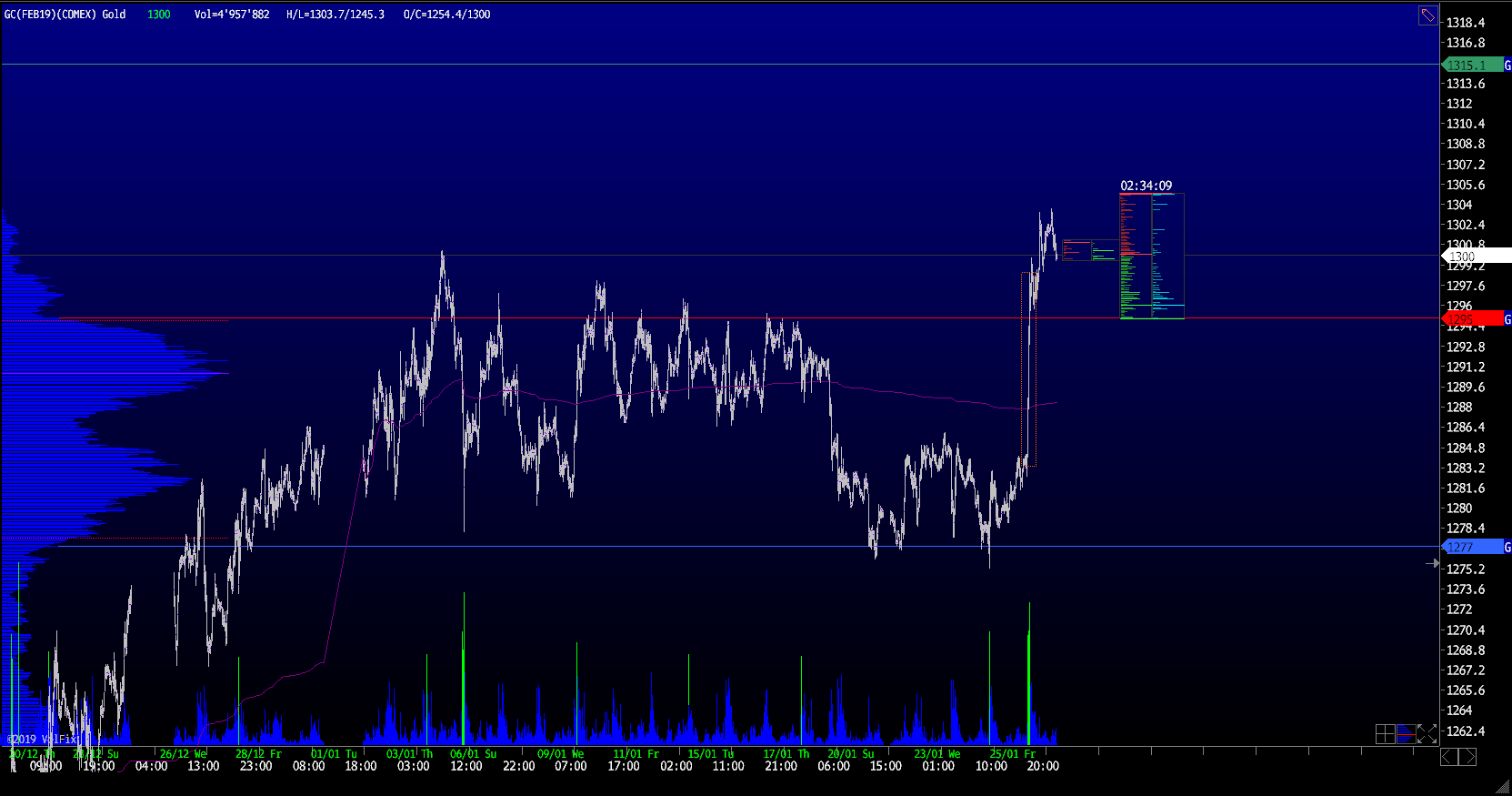Image resolution: width=1512 pixels, height=796 pixels.
Task: Select the blue 1277 price level marker
Action: click(x=1470, y=547)
